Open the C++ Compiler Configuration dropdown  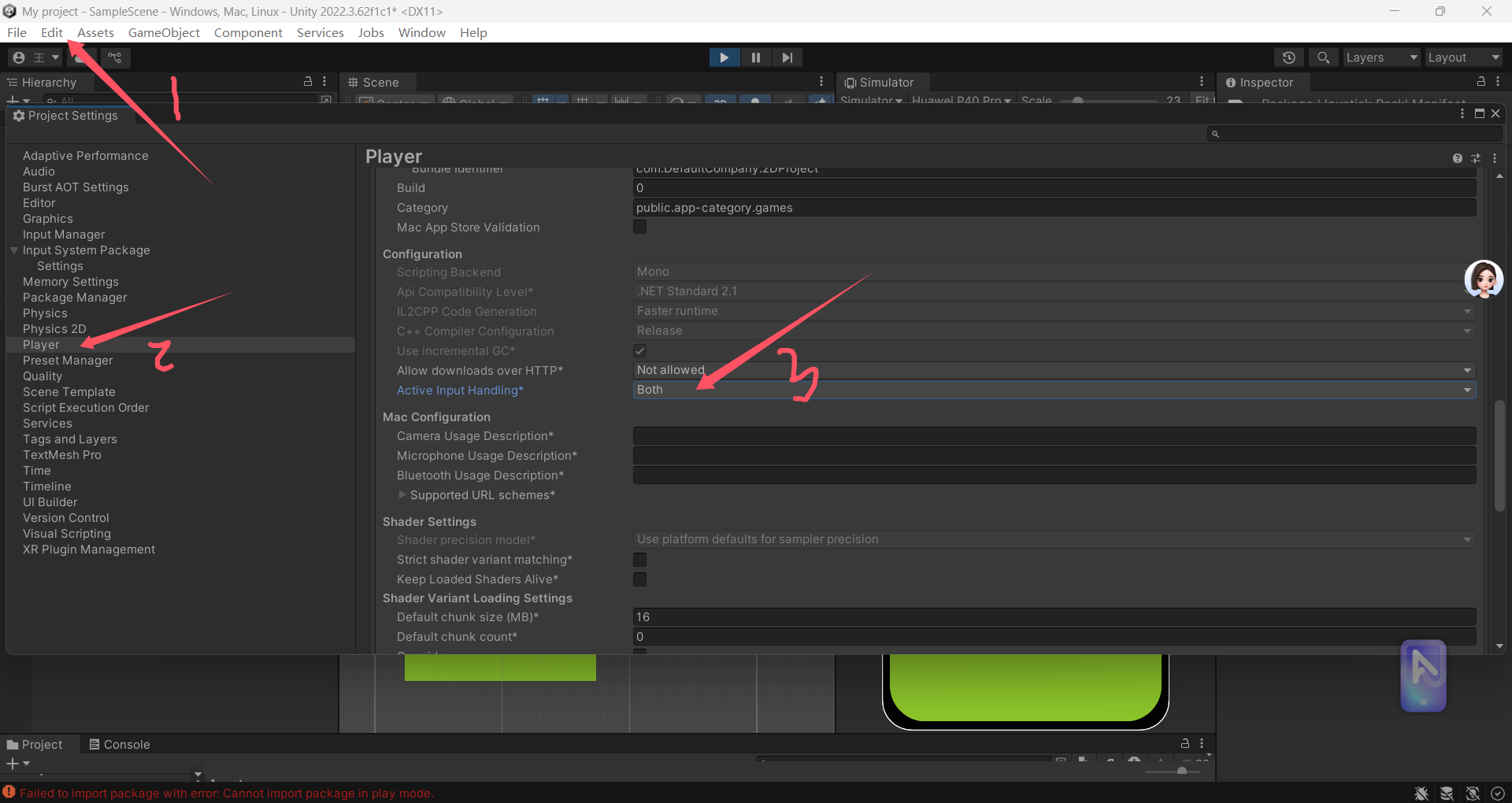coord(1054,331)
